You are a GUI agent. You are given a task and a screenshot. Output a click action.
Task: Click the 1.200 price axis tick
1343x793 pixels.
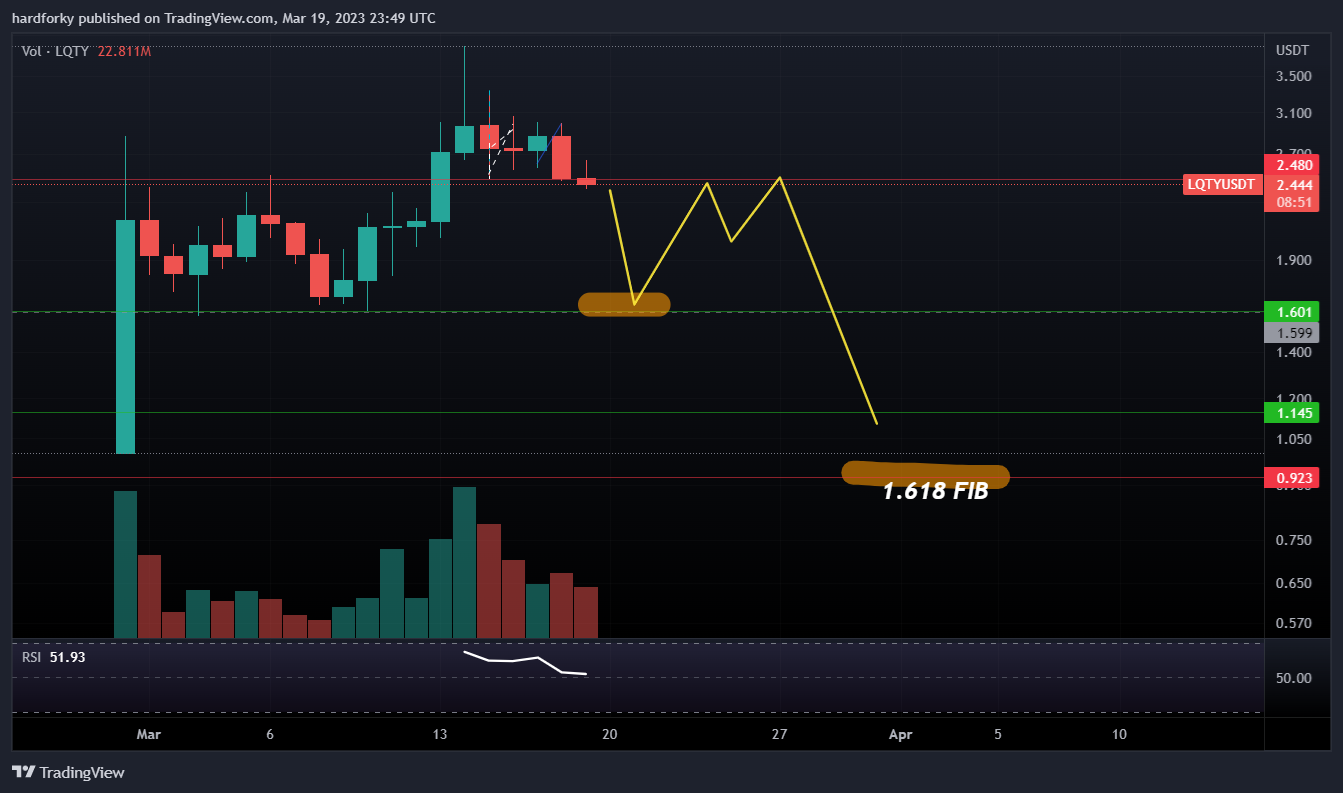tap(1293, 398)
